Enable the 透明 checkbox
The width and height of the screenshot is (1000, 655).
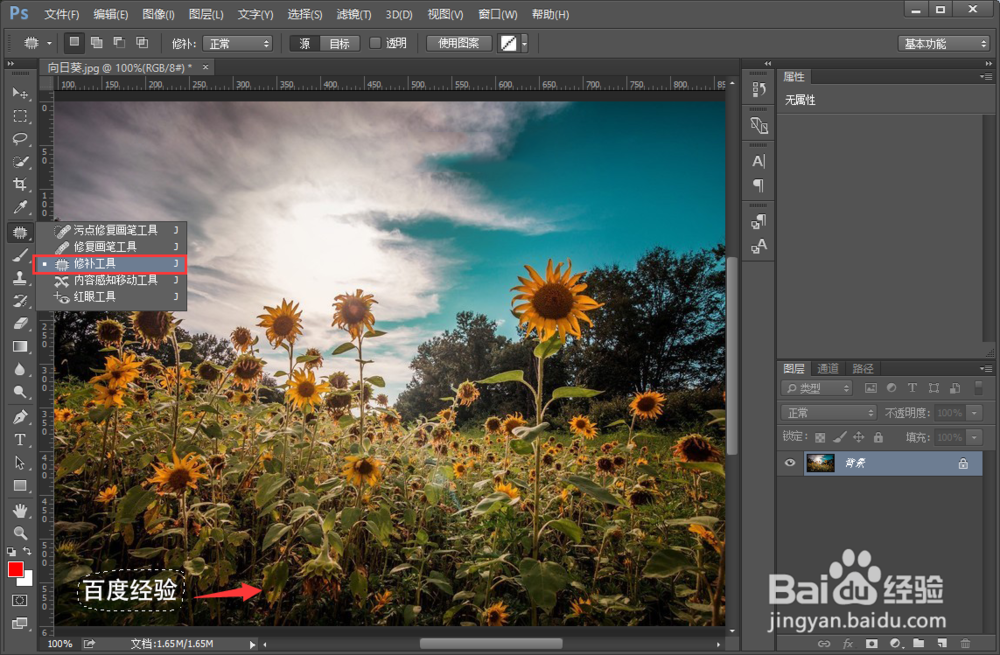(375, 43)
